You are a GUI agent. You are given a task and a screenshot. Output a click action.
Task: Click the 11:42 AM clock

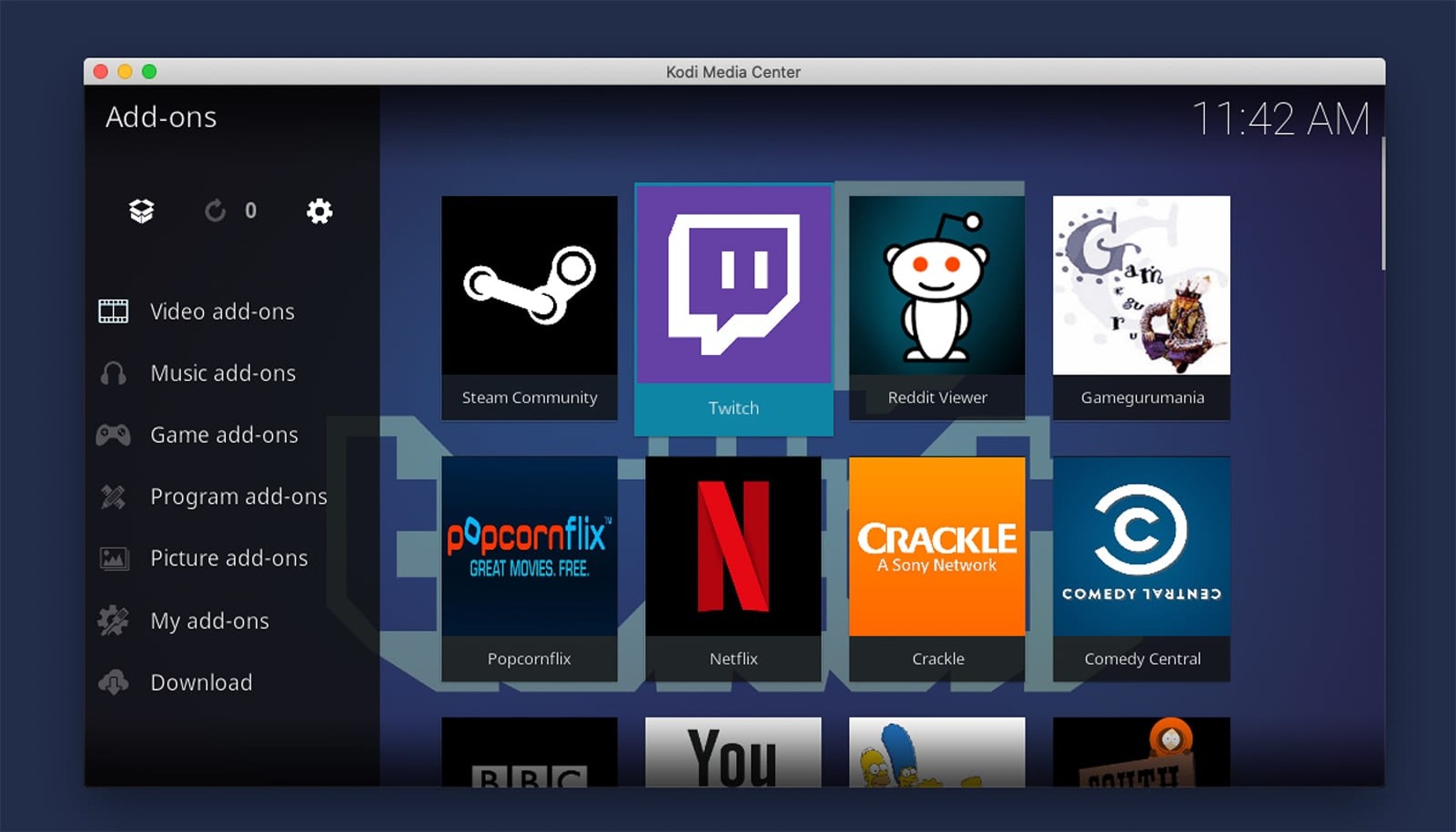pyautogui.click(x=1280, y=119)
